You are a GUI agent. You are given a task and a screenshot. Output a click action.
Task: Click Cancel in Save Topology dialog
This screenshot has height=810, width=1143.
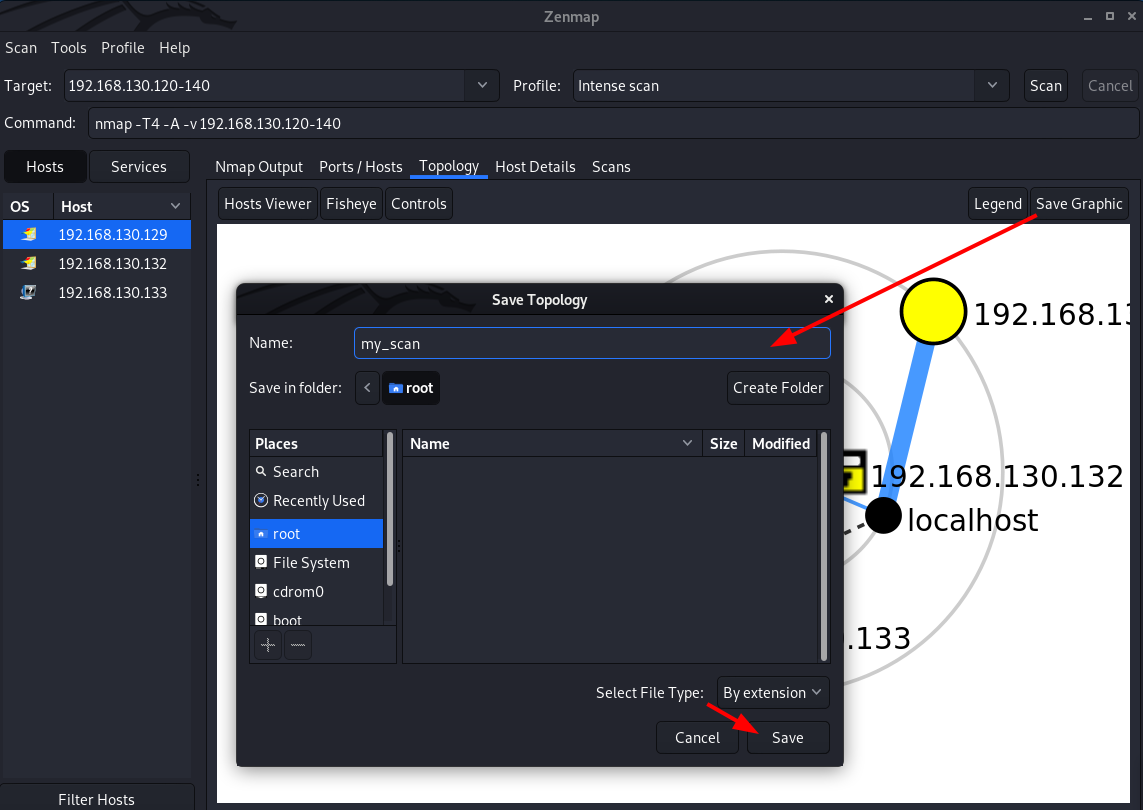(x=697, y=738)
